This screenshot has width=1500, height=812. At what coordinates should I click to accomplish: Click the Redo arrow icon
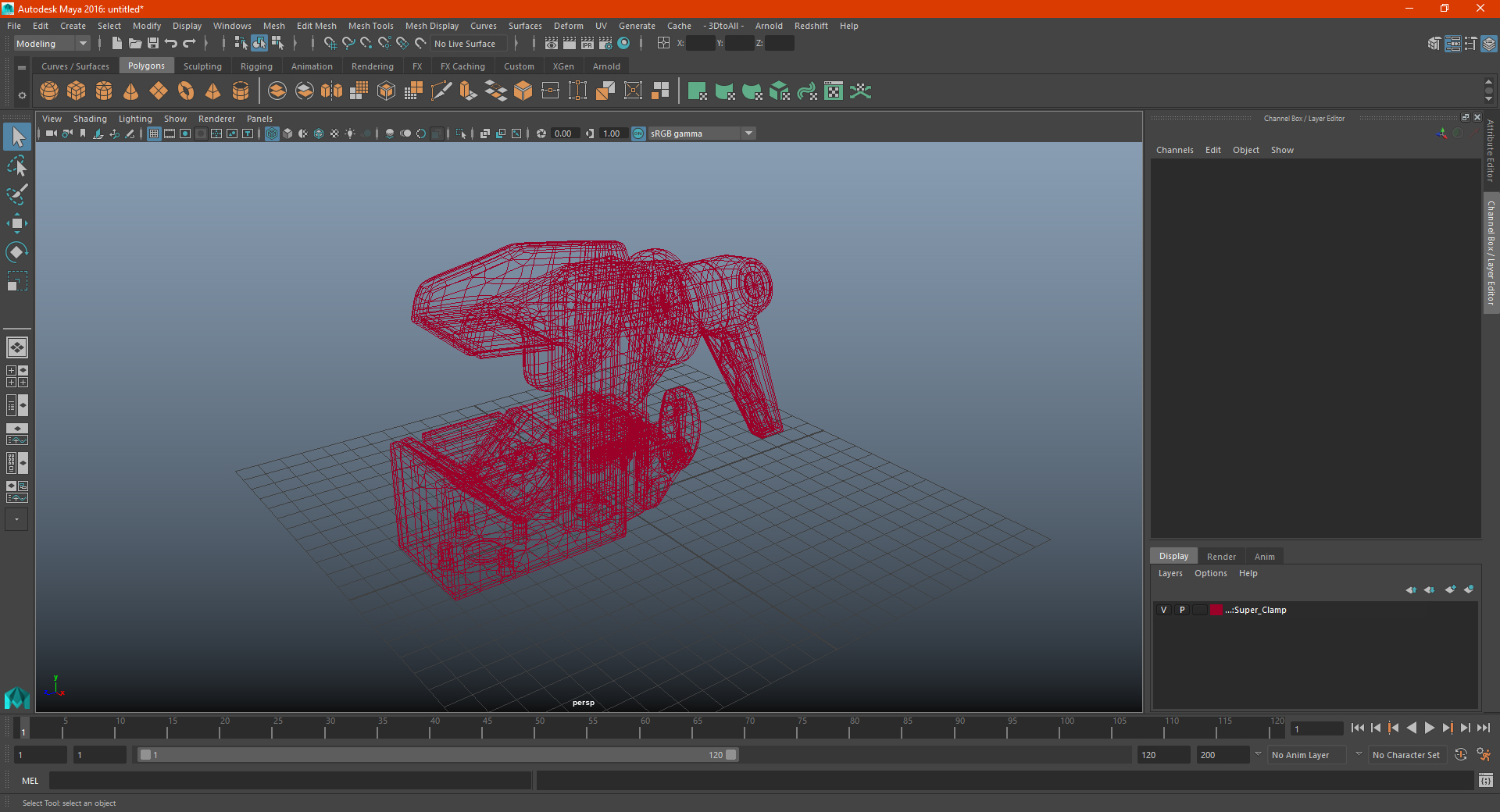[x=189, y=44]
